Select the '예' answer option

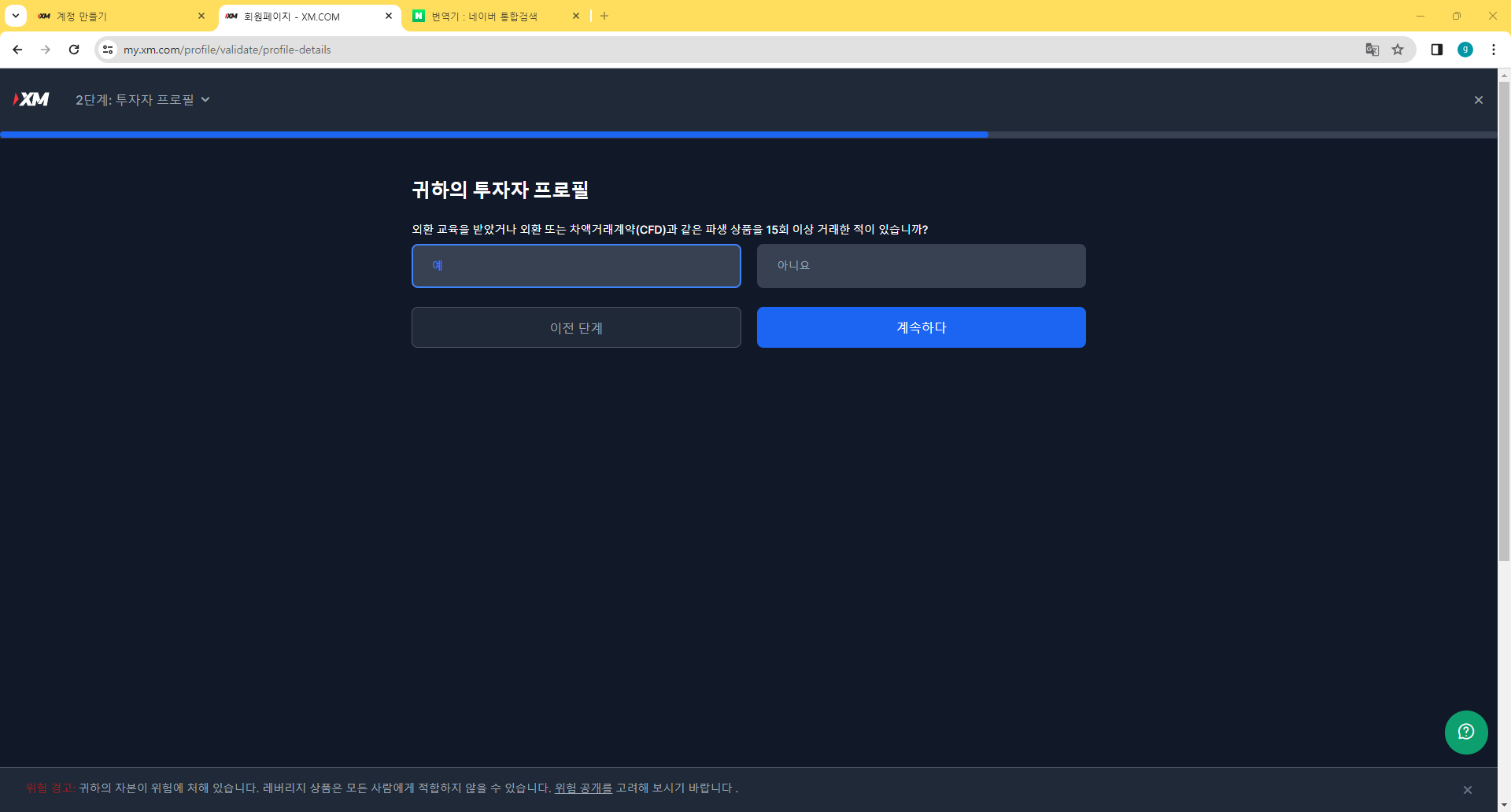click(576, 266)
